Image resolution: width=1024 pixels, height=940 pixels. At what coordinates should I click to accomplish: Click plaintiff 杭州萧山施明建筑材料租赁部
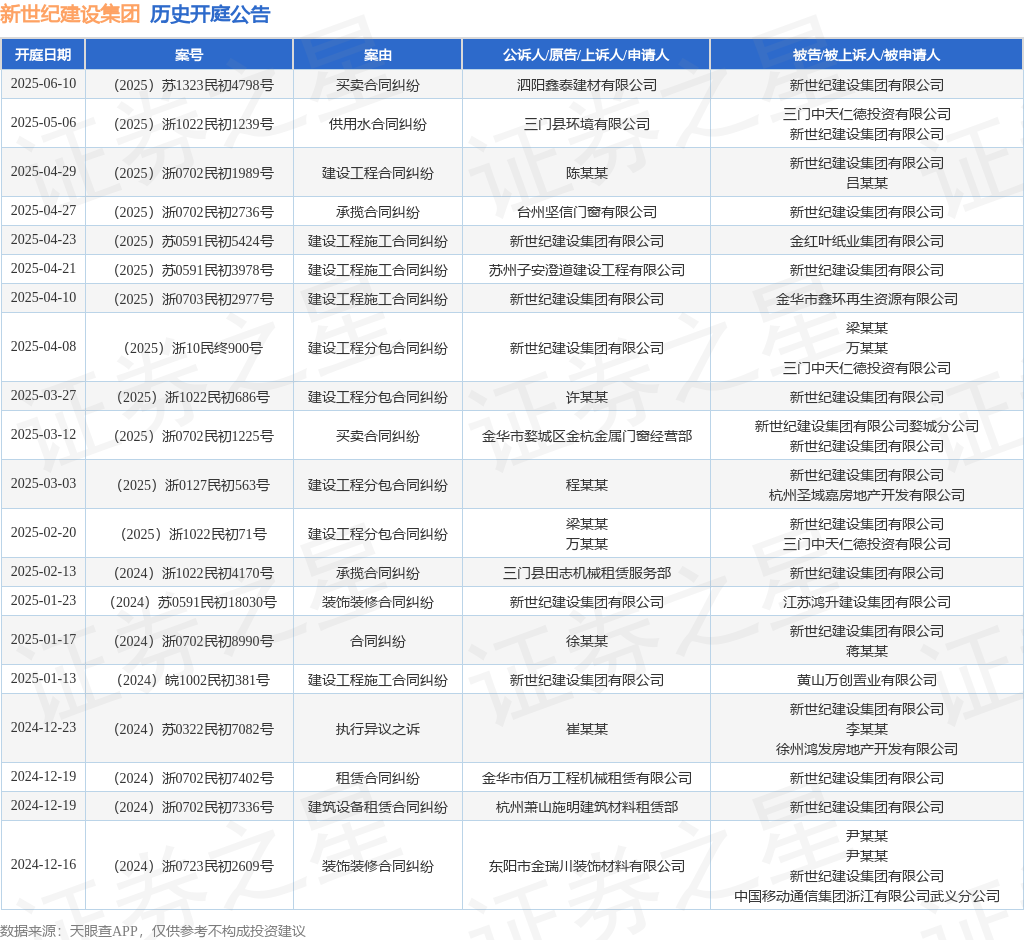point(586,807)
